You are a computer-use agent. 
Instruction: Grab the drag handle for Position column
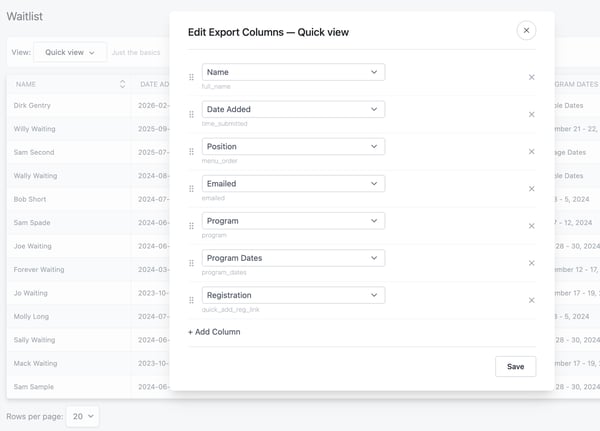[191, 152]
